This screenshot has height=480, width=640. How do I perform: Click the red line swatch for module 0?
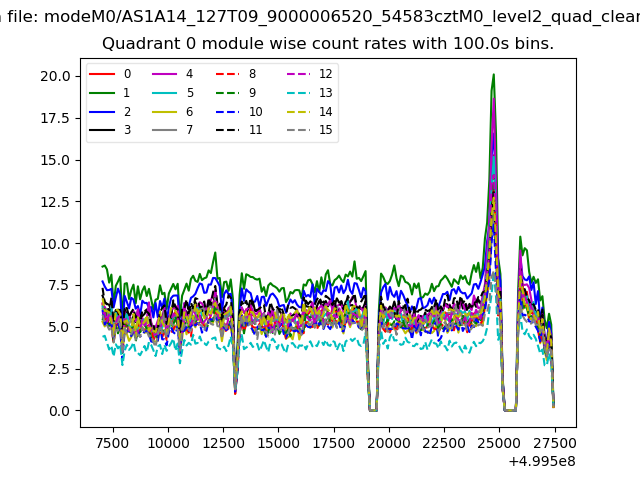102,74
